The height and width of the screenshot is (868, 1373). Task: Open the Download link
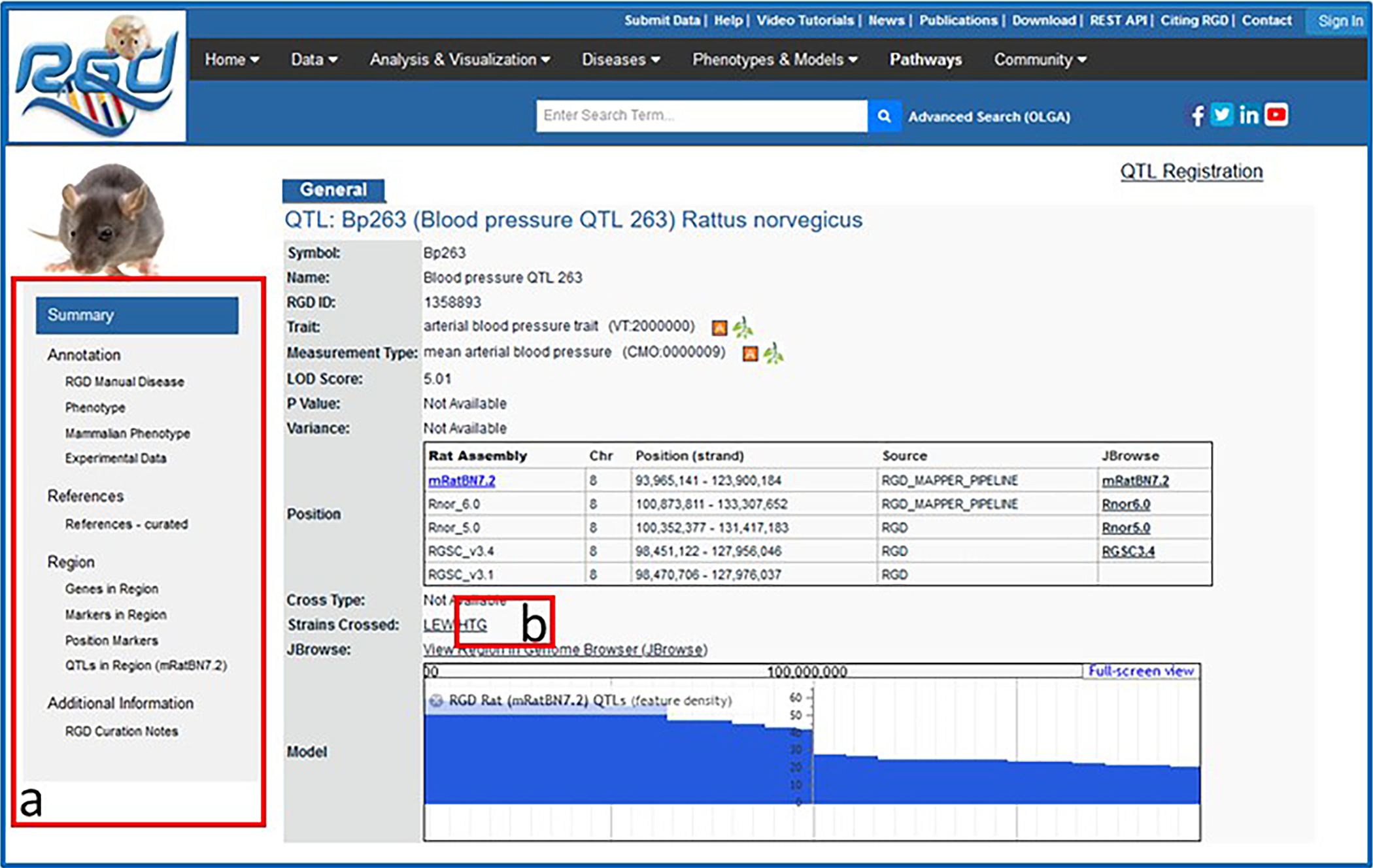tap(1043, 20)
